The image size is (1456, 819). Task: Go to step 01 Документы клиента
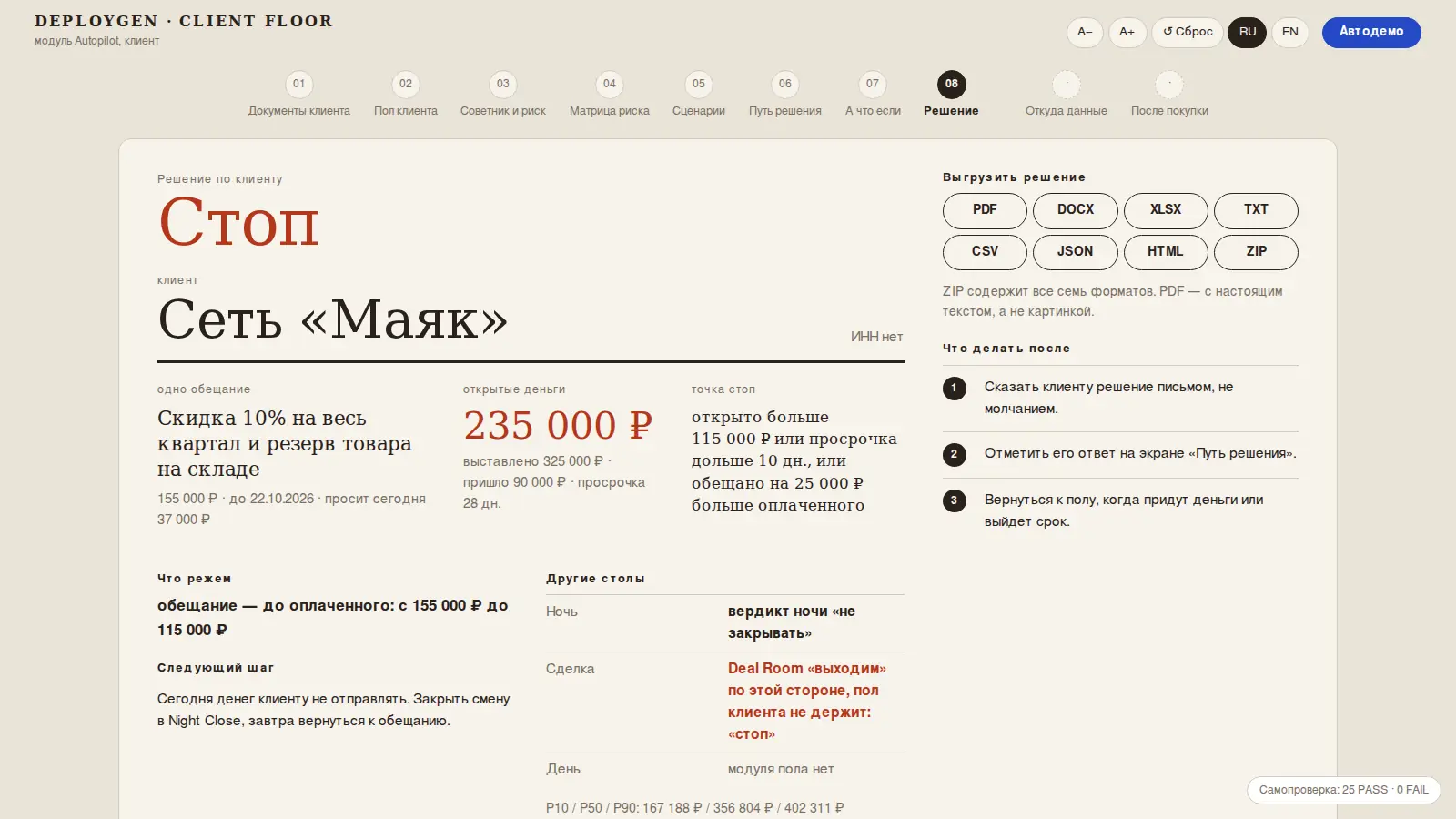298,95
